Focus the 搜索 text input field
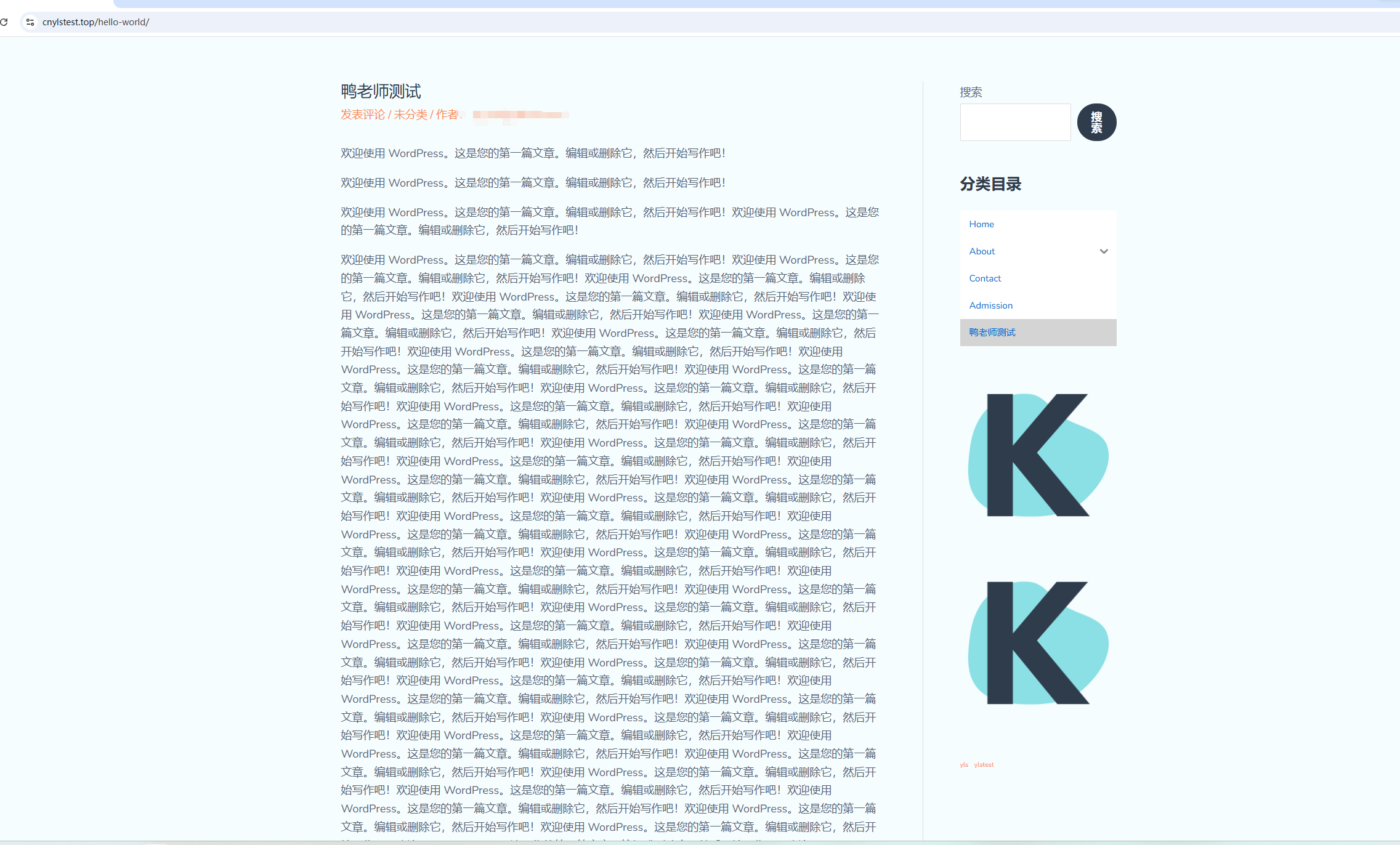Screen dimensions: 1400x845 [1015, 122]
